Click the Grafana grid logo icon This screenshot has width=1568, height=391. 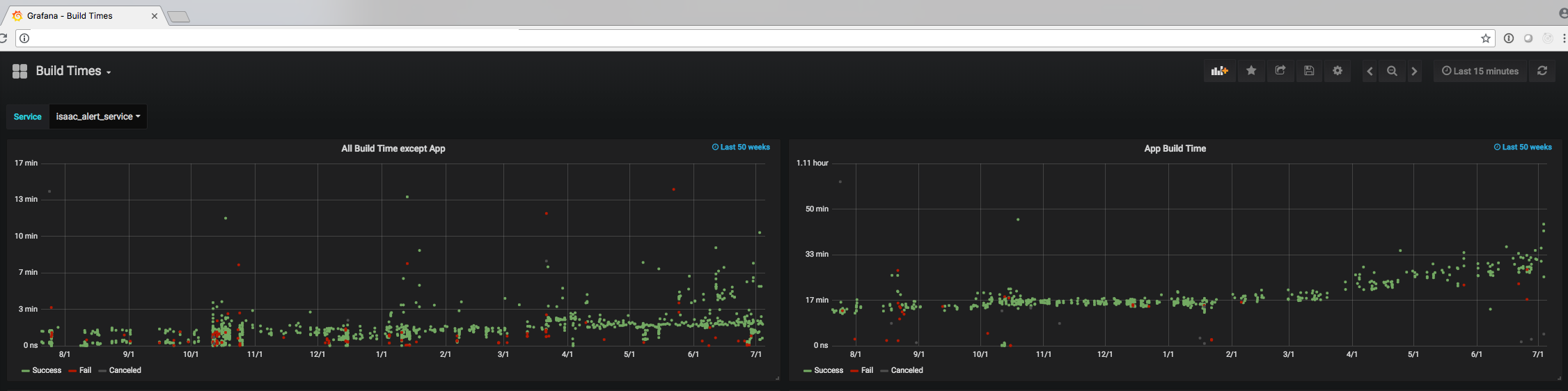(19, 71)
